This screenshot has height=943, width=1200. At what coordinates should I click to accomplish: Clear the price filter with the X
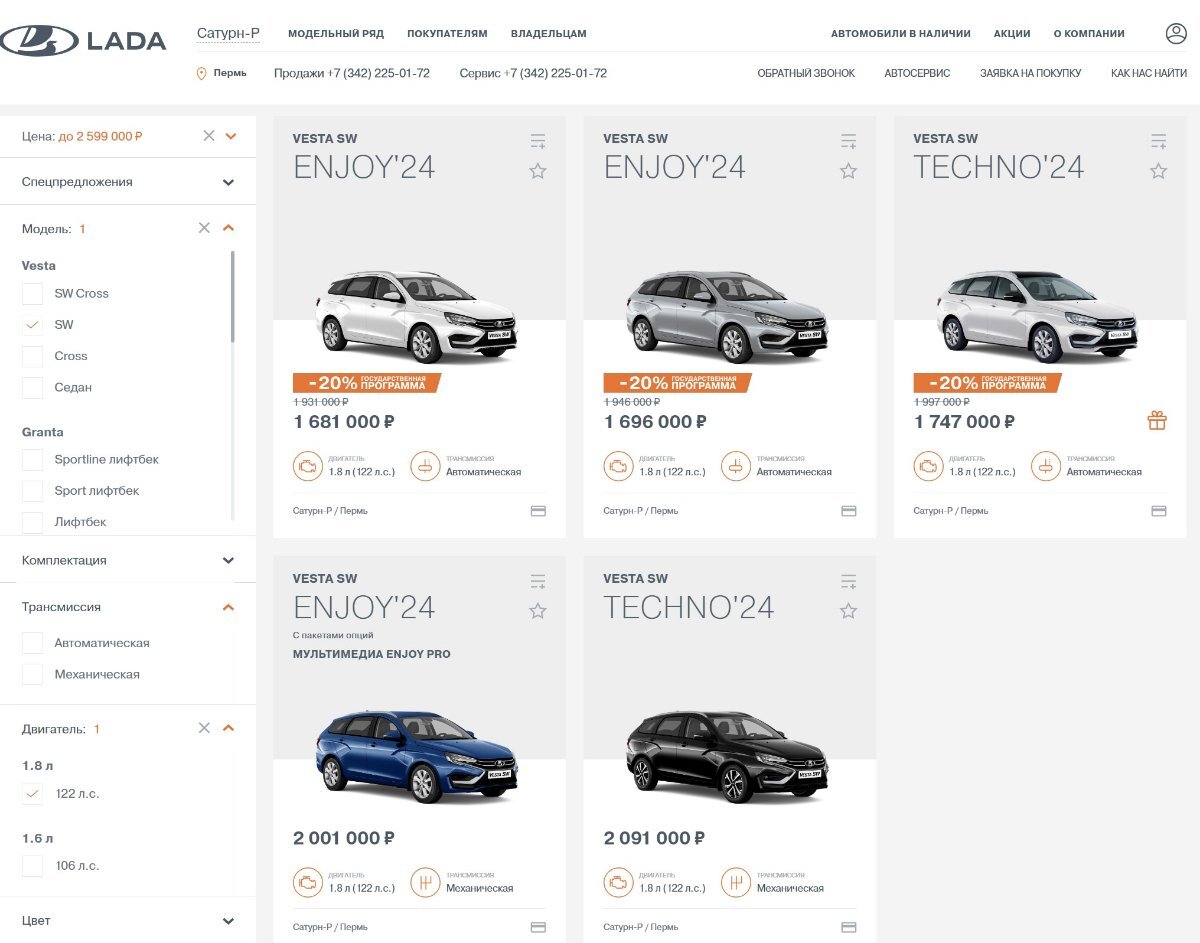(x=209, y=136)
